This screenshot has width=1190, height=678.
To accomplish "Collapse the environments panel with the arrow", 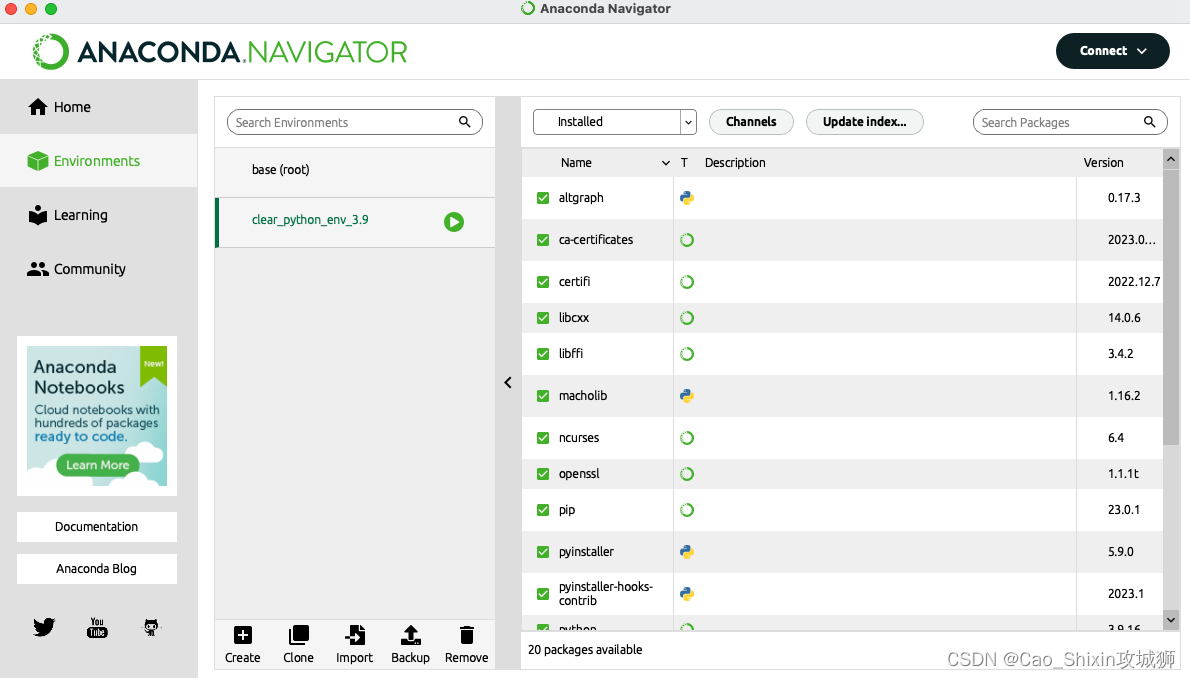I will [x=508, y=383].
